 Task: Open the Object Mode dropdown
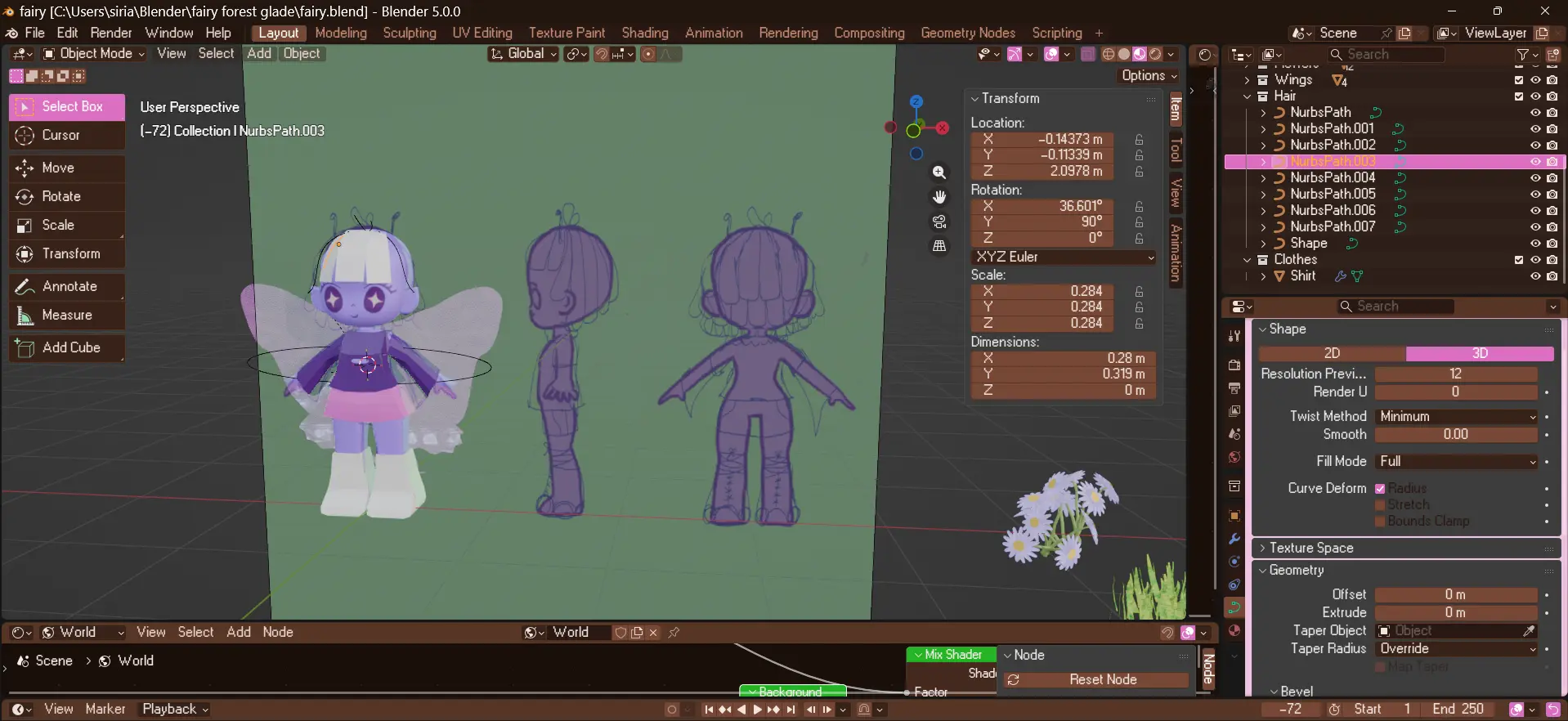93,53
